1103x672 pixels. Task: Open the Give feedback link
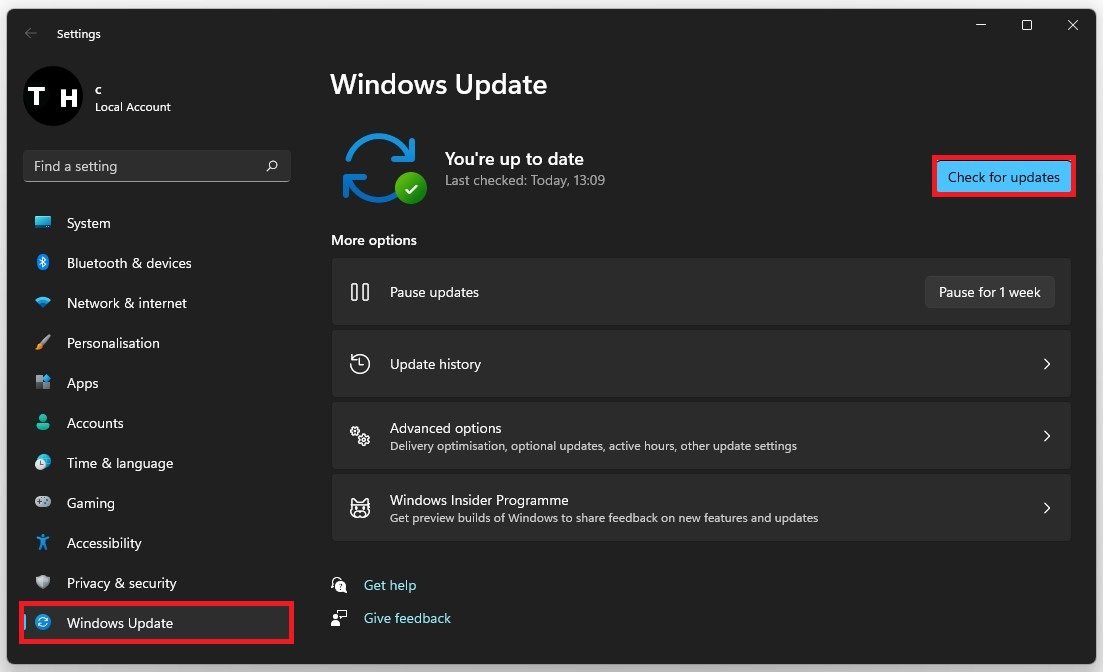407,618
